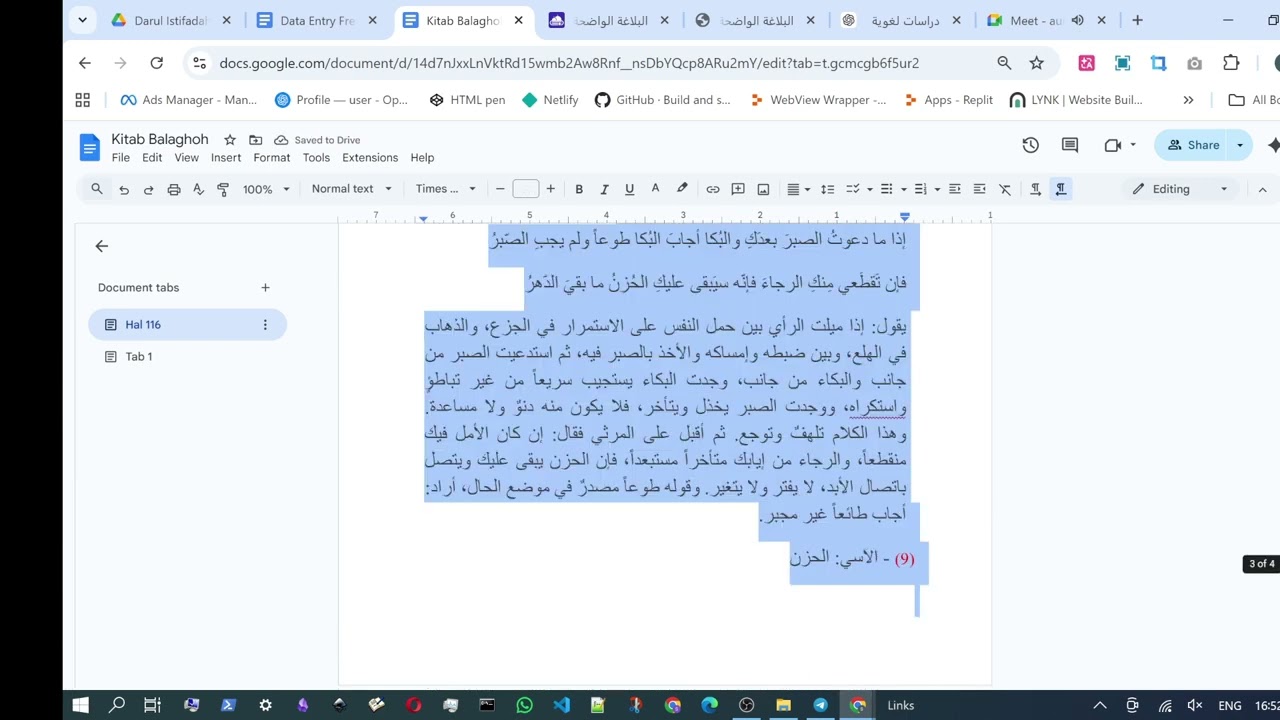This screenshot has width=1280, height=720.
Task: Open the Hal 116 tab options
Action: pyautogui.click(x=265, y=325)
